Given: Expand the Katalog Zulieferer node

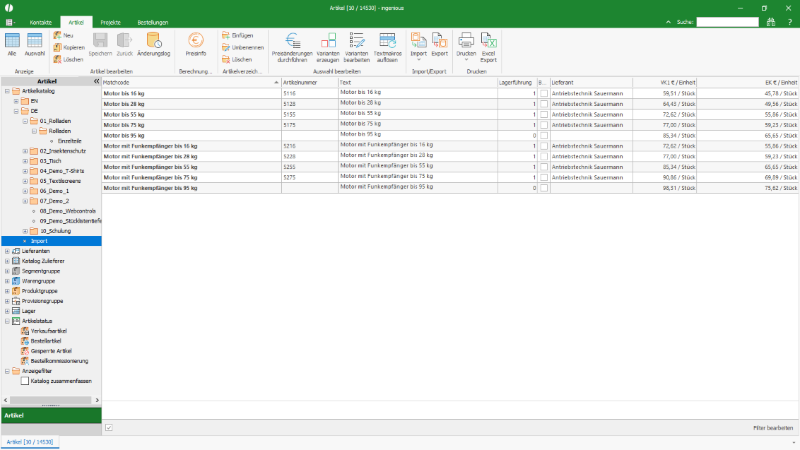Looking at the screenshot, I should [x=7, y=261].
